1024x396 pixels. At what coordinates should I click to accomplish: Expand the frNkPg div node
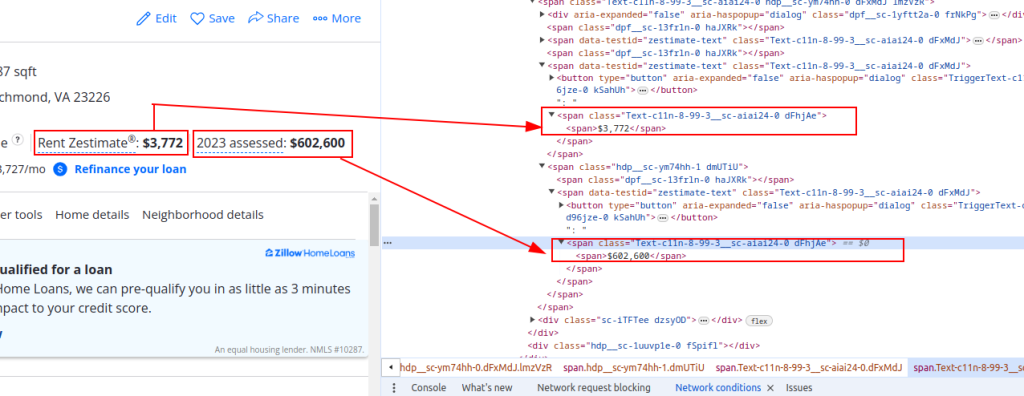(x=542, y=14)
